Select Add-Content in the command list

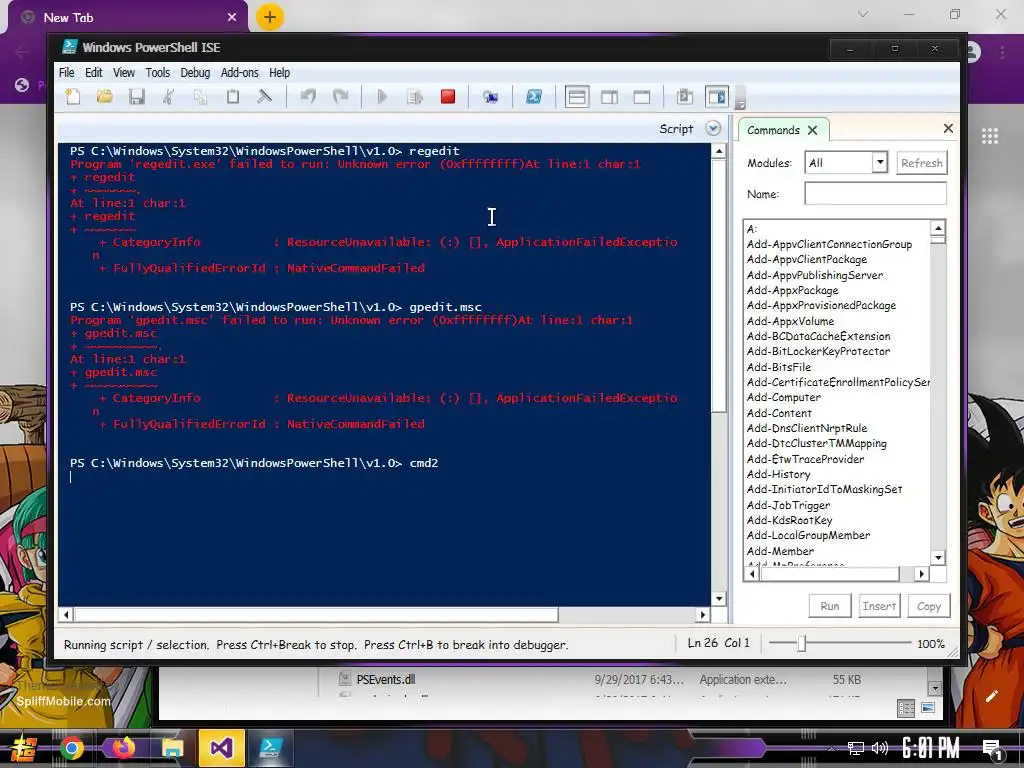(x=779, y=413)
